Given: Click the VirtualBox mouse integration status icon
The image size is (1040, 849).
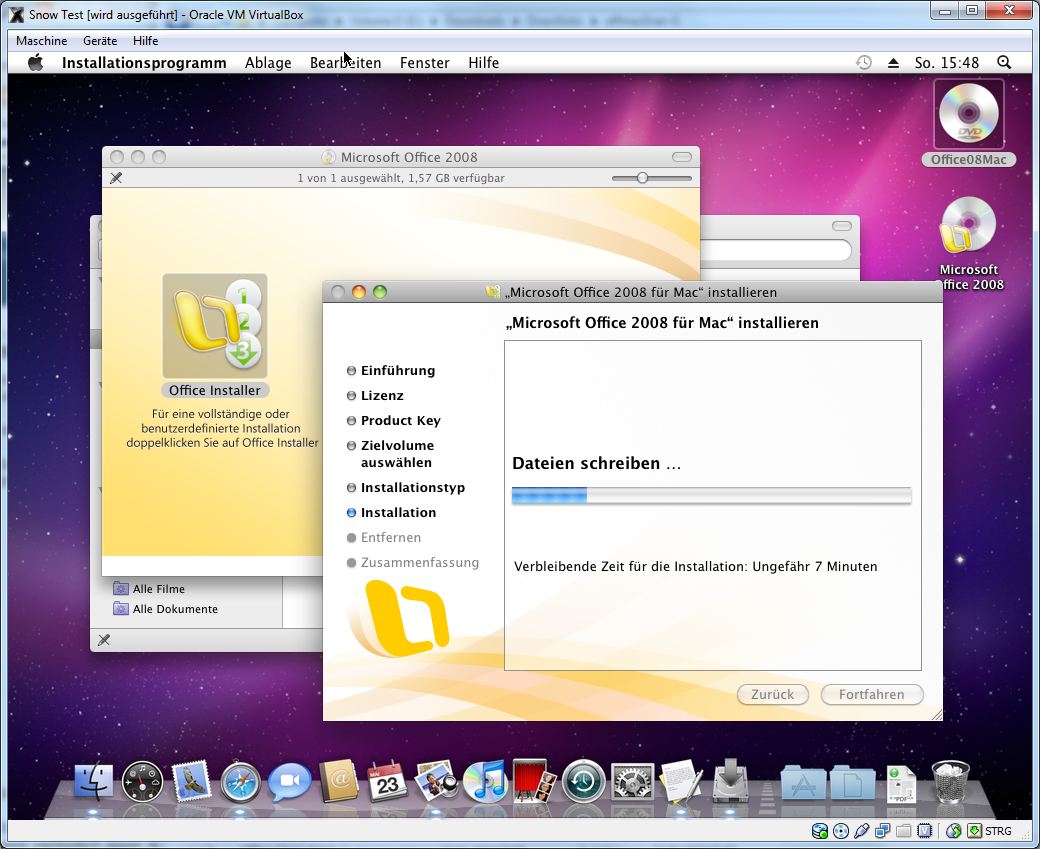Looking at the screenshot, I should 954,830.
